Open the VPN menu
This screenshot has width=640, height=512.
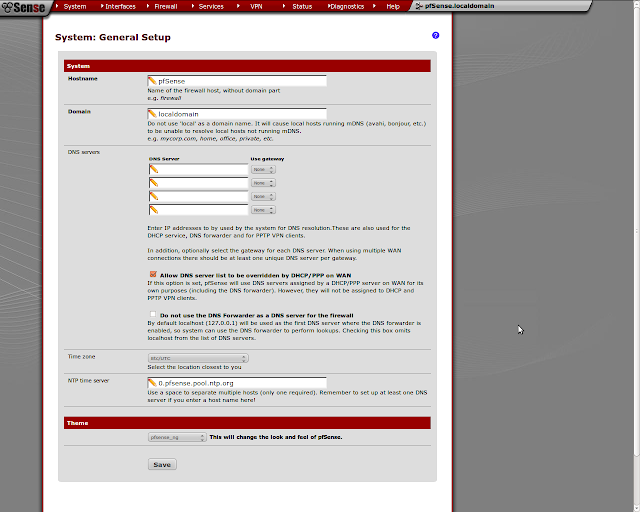pyautogui.click(x=256, y=7)
